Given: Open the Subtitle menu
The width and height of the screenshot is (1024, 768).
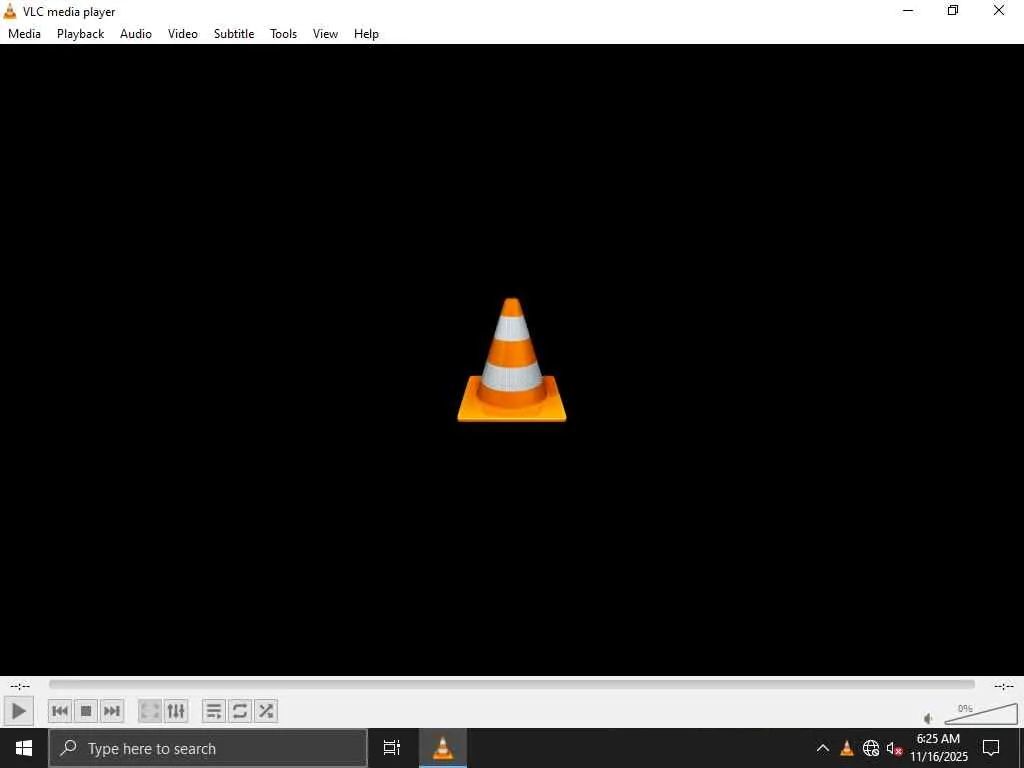Looking at the screenshot, I should click(234, 34).
